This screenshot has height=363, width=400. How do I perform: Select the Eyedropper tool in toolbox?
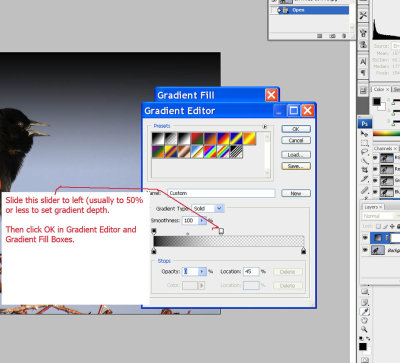coord(365,312)
